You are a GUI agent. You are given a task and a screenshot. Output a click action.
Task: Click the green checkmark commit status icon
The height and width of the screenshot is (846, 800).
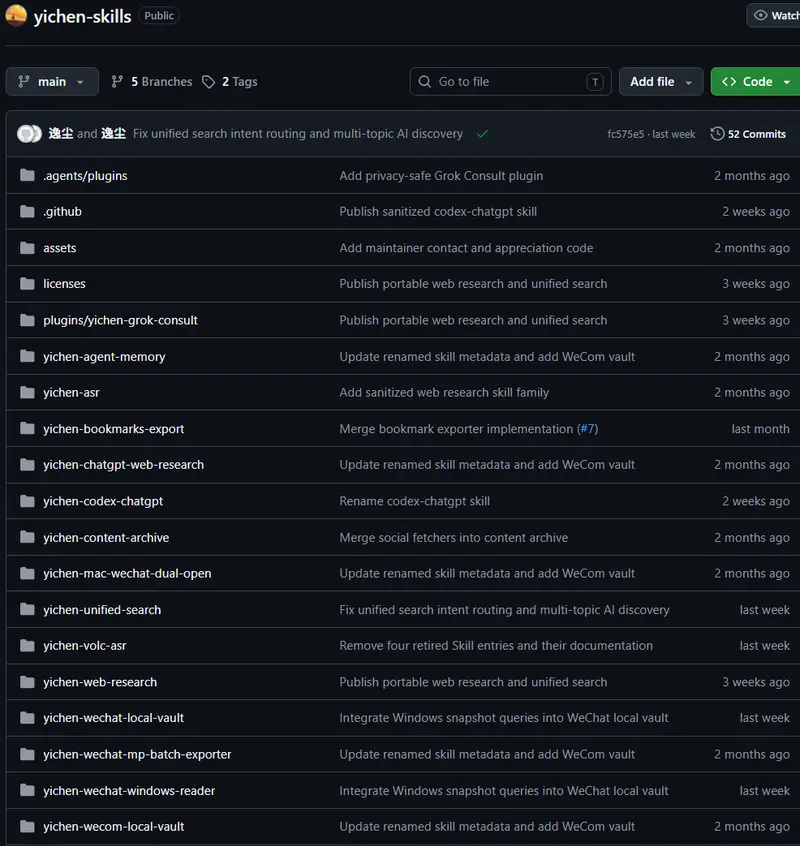tap(482, 134)
